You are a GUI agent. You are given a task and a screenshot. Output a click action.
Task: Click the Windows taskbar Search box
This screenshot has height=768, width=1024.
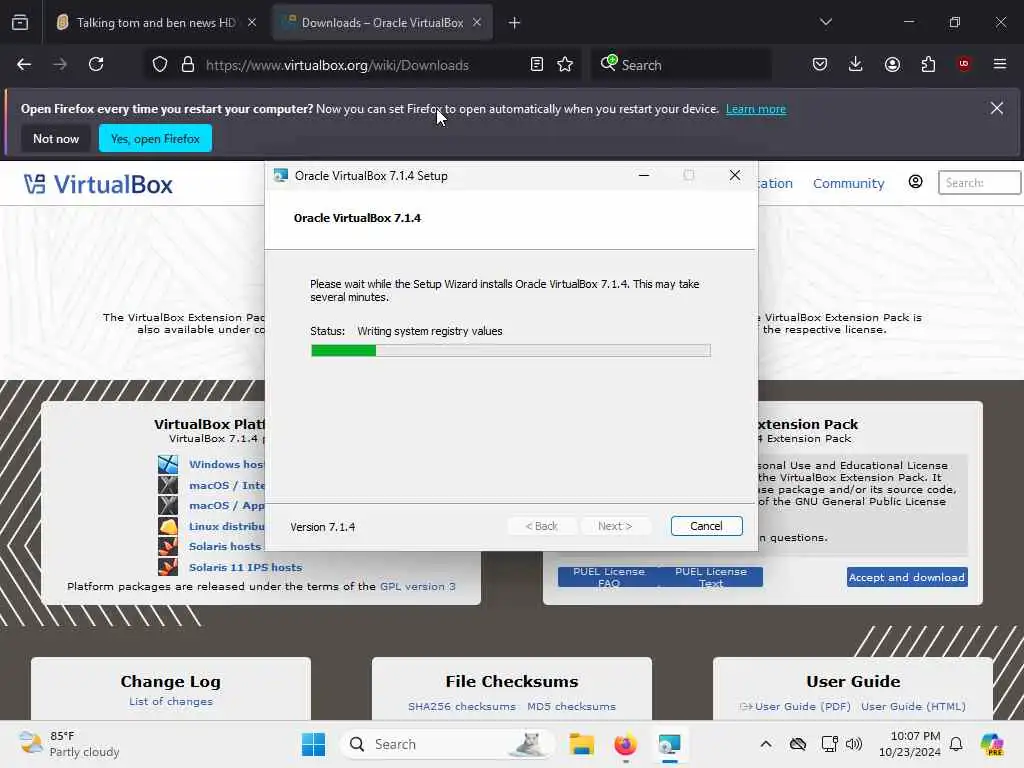448,744
